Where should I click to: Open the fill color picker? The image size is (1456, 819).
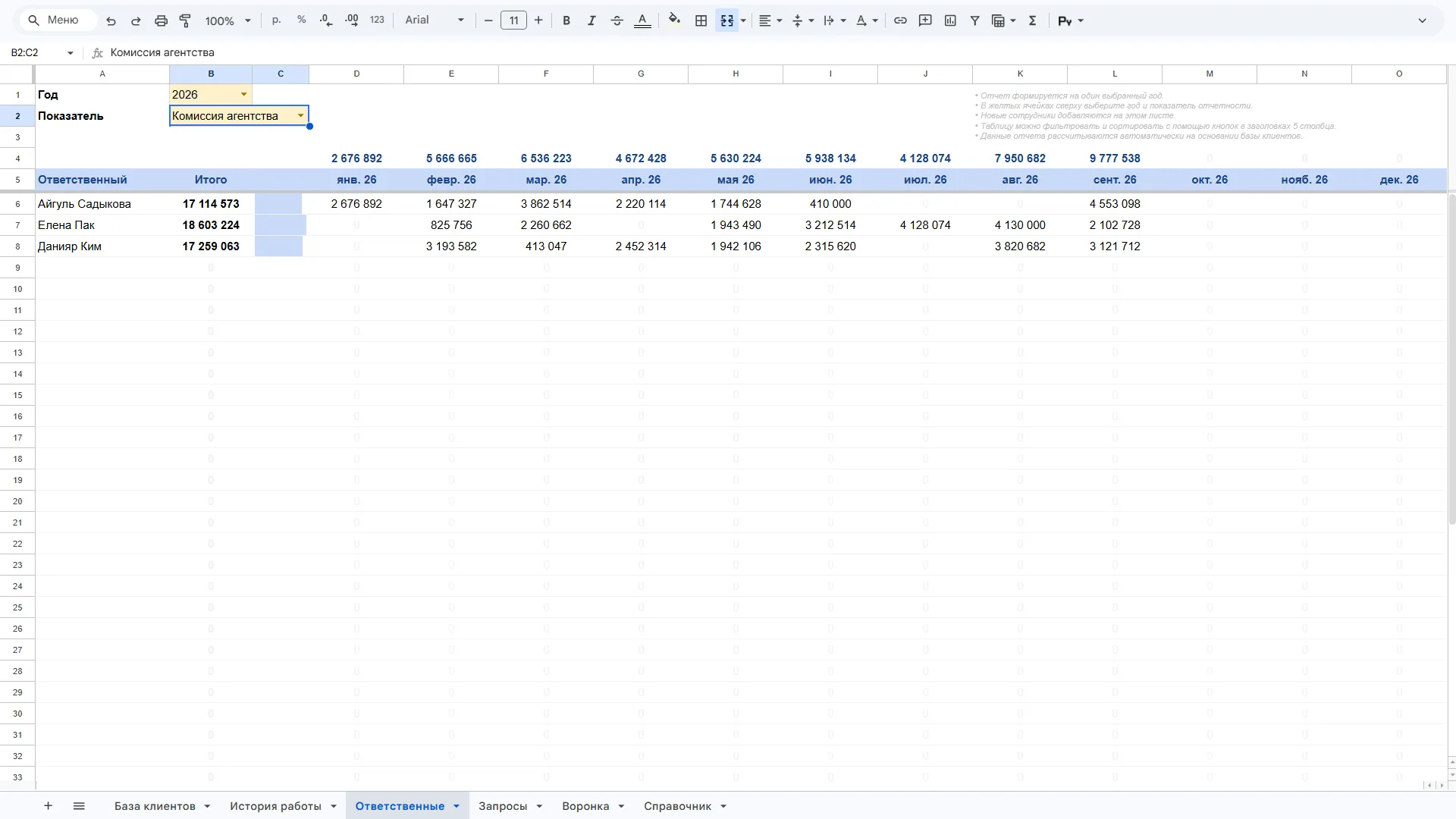click(674, 20)
